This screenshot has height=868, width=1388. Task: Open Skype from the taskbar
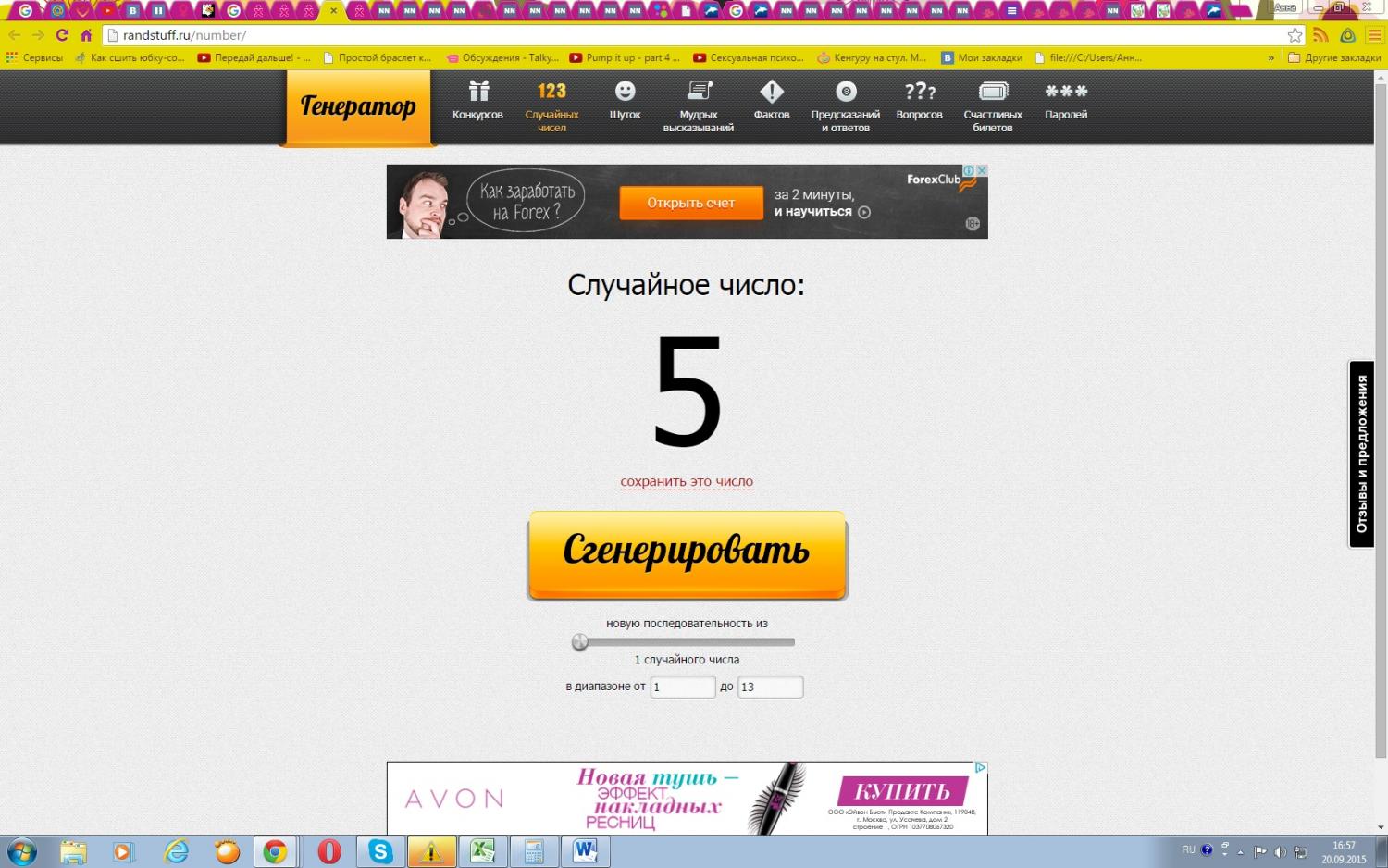380,851
